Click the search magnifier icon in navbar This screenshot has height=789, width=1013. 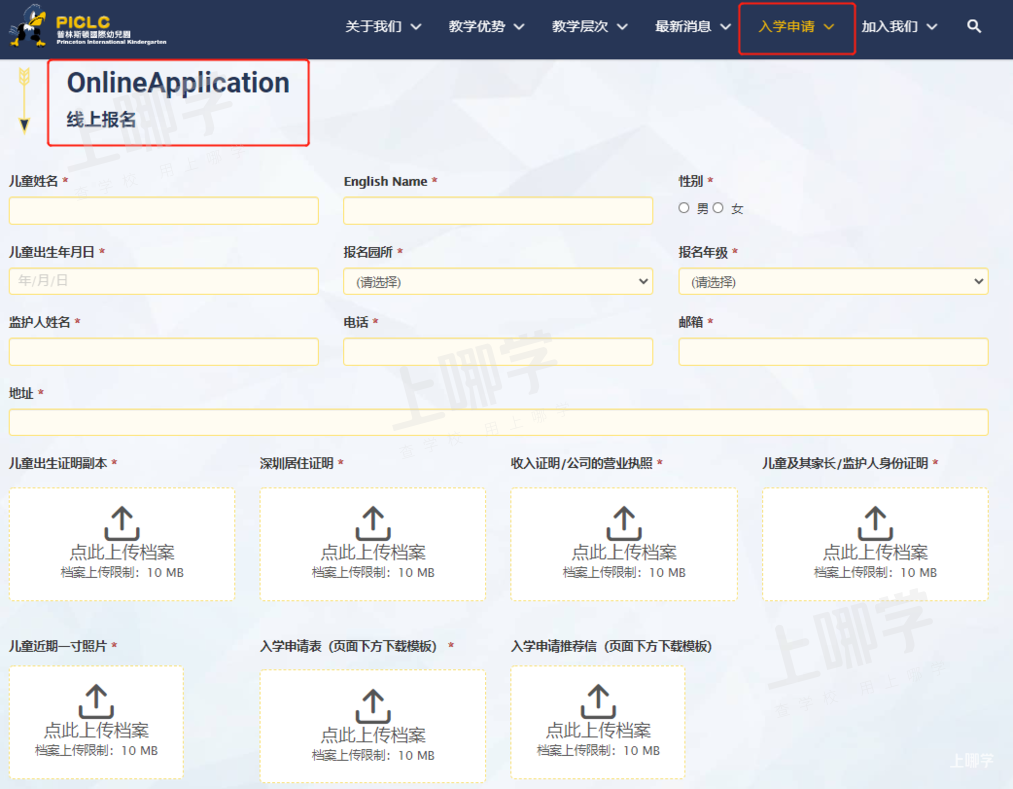[x=974, y=27]
